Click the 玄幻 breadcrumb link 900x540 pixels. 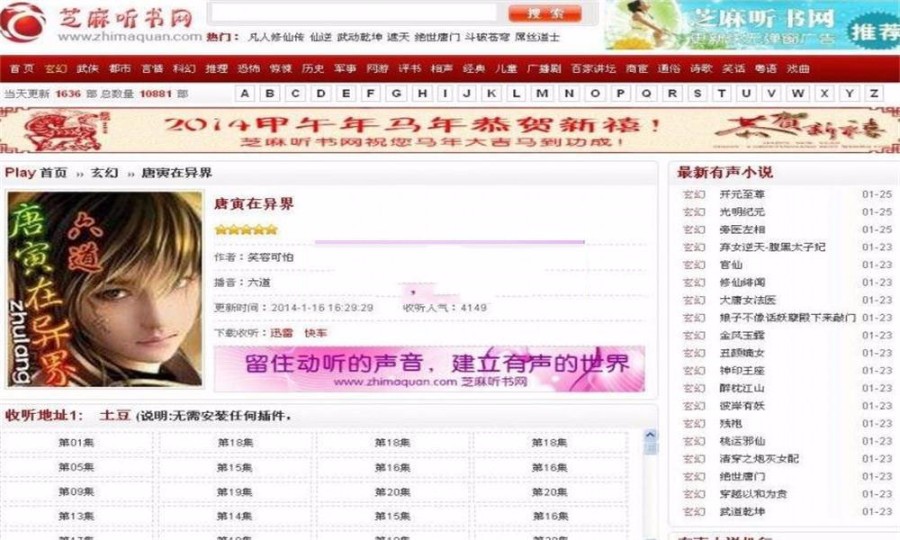point(104,173)
